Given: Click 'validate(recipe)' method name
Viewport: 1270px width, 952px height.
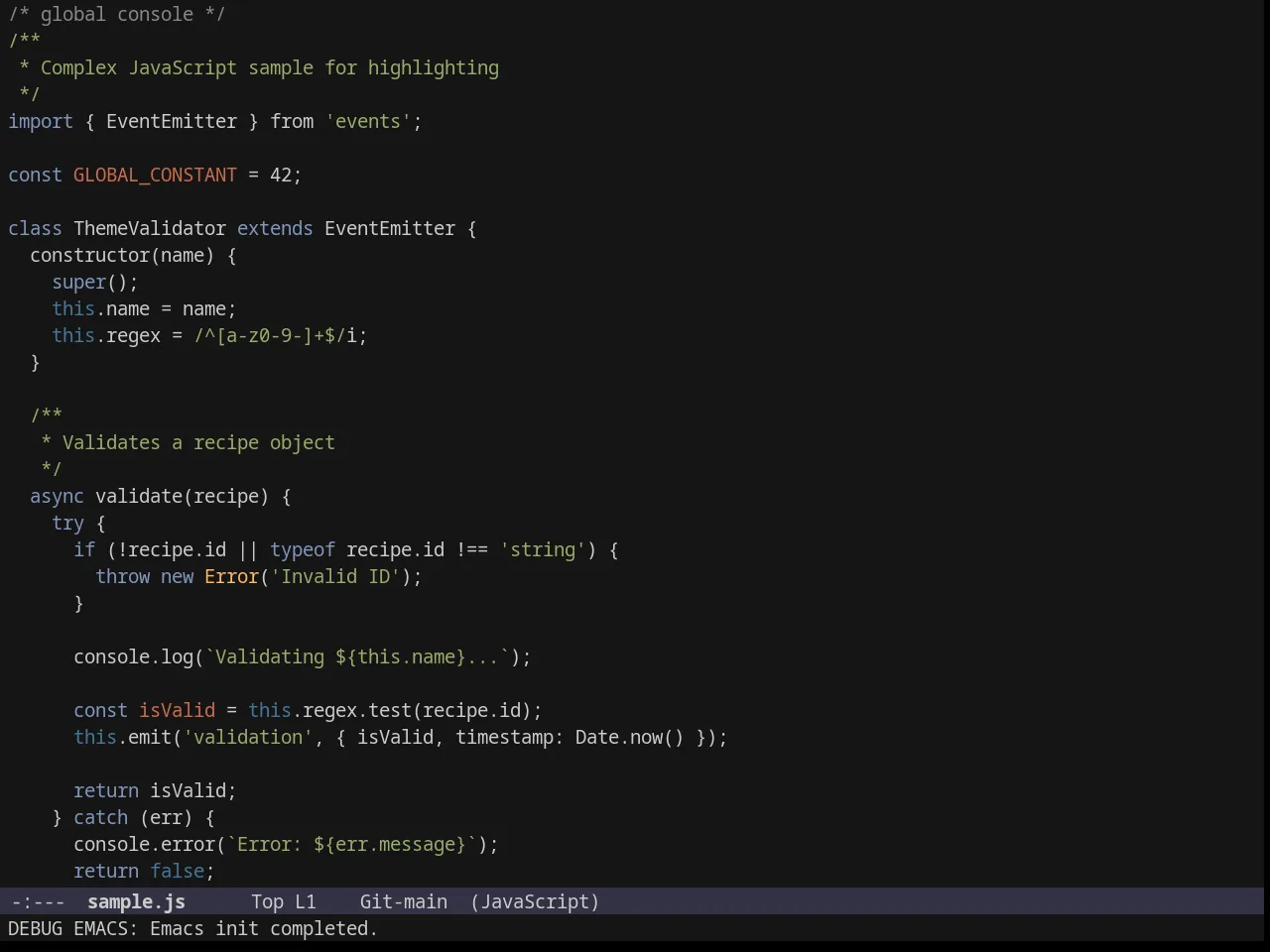Looking at the screenshot, I should coord(183,496).
